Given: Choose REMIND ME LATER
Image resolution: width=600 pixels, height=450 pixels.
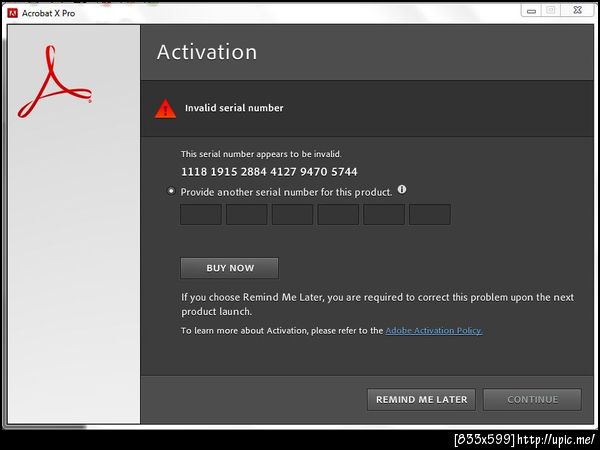Looking at the screenshot, I should 421,399.
